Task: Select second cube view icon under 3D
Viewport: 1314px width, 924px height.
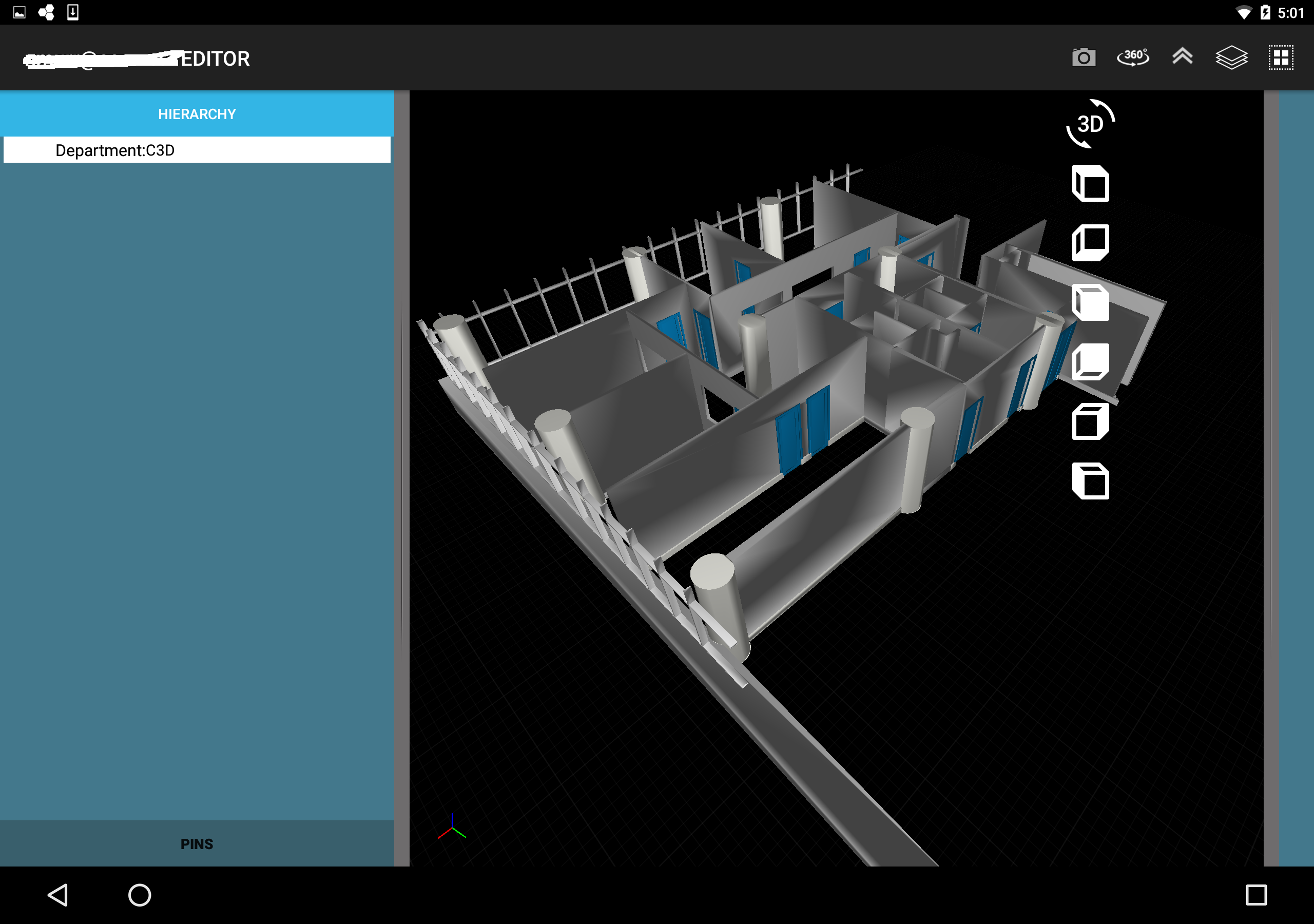Action: (1090, 243)
